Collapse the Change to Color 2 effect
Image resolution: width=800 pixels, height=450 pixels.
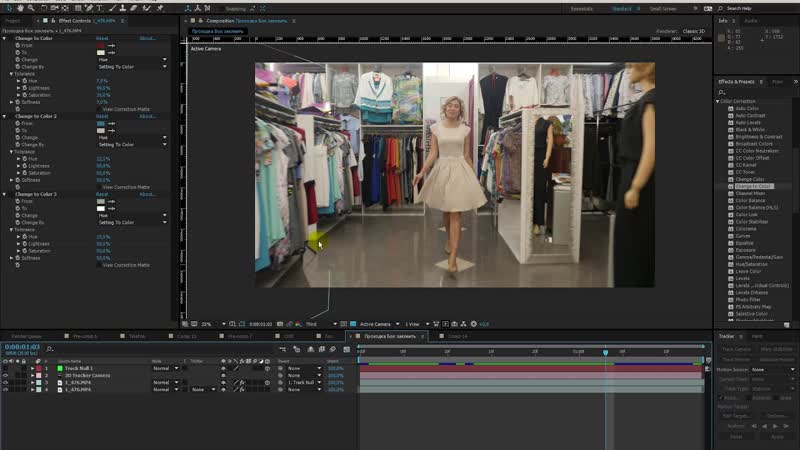[5, 116]
